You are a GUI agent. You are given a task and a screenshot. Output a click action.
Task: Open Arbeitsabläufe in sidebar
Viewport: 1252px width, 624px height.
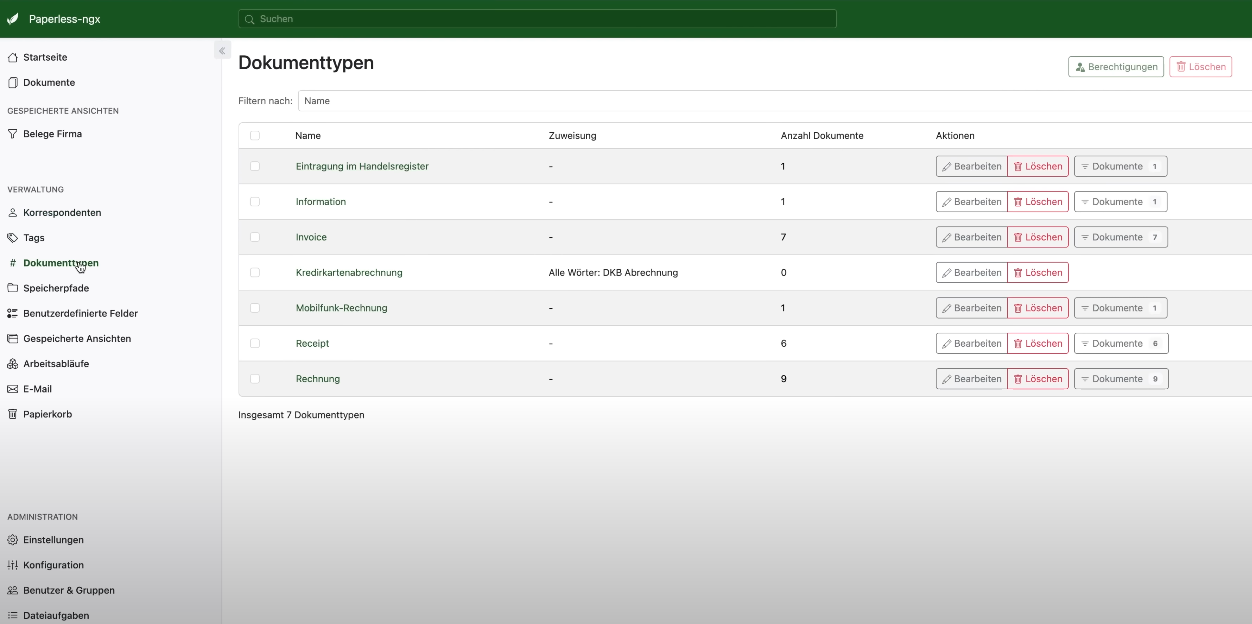(56, 363)
